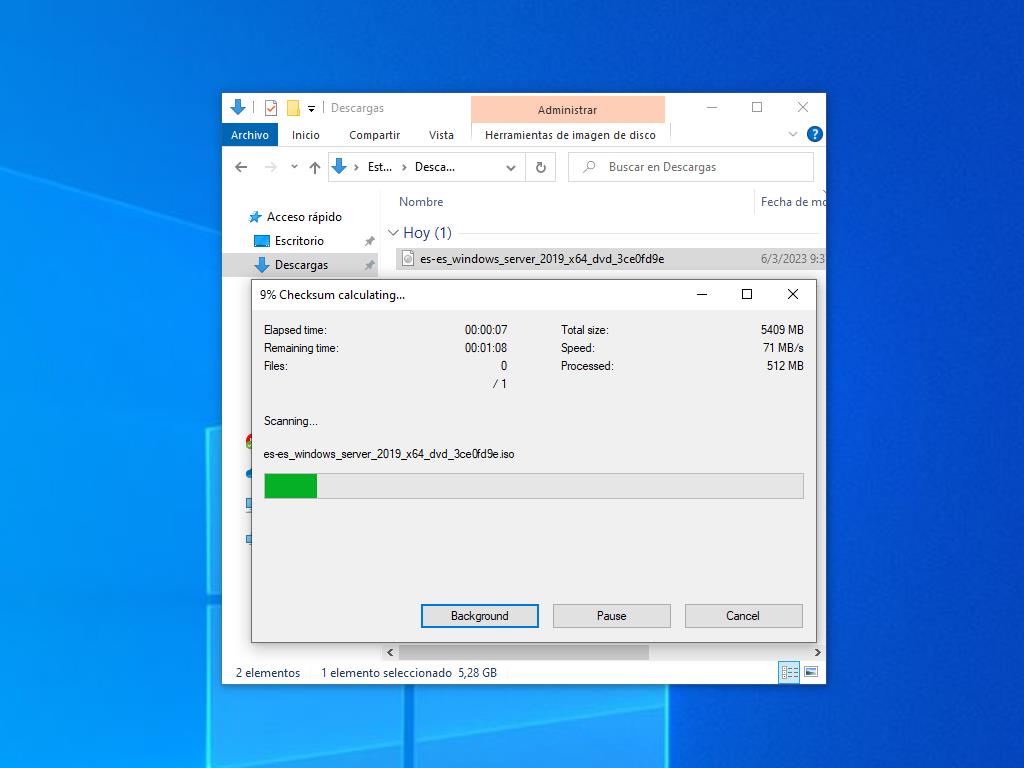Click the magnifier icon in search box
The width and height of the screenshot is (1024, 768).
pyautogui.click(x=589, y=167)
